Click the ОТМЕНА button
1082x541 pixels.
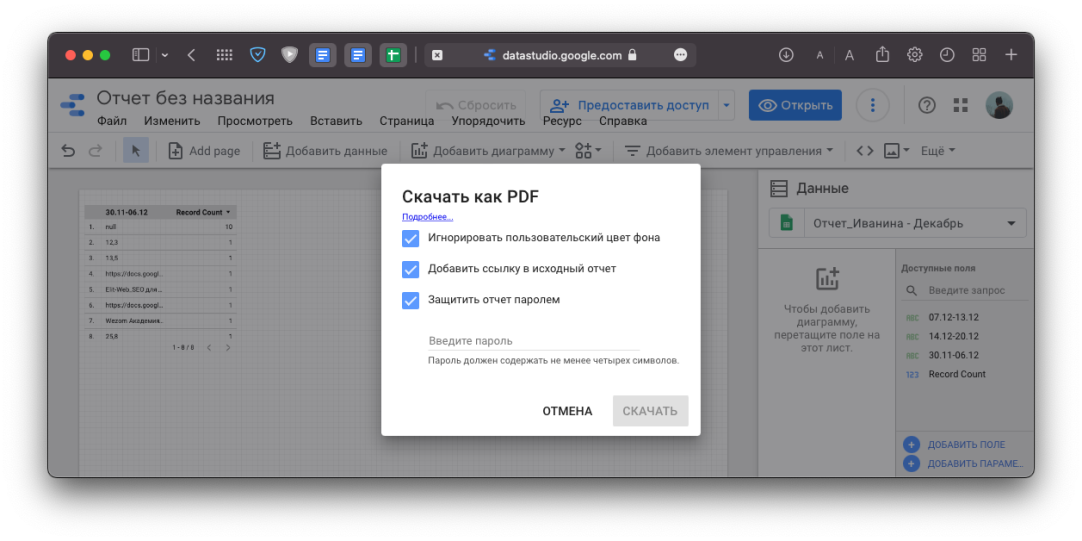(567, 411)
